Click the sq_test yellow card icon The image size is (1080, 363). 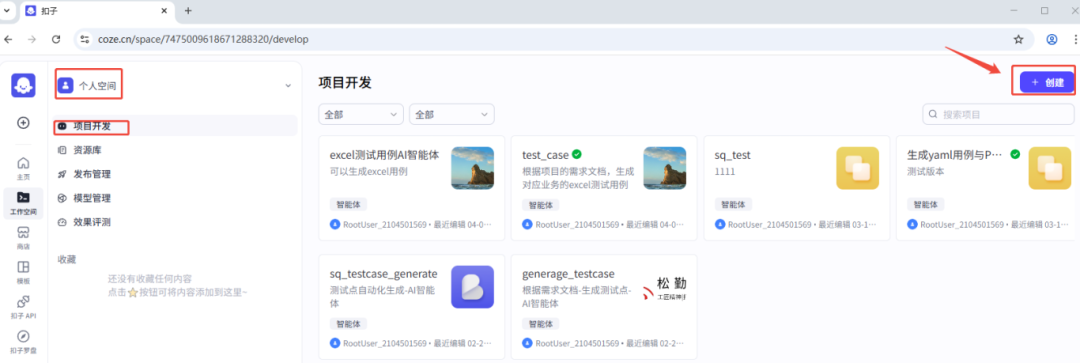click(858, 168)
